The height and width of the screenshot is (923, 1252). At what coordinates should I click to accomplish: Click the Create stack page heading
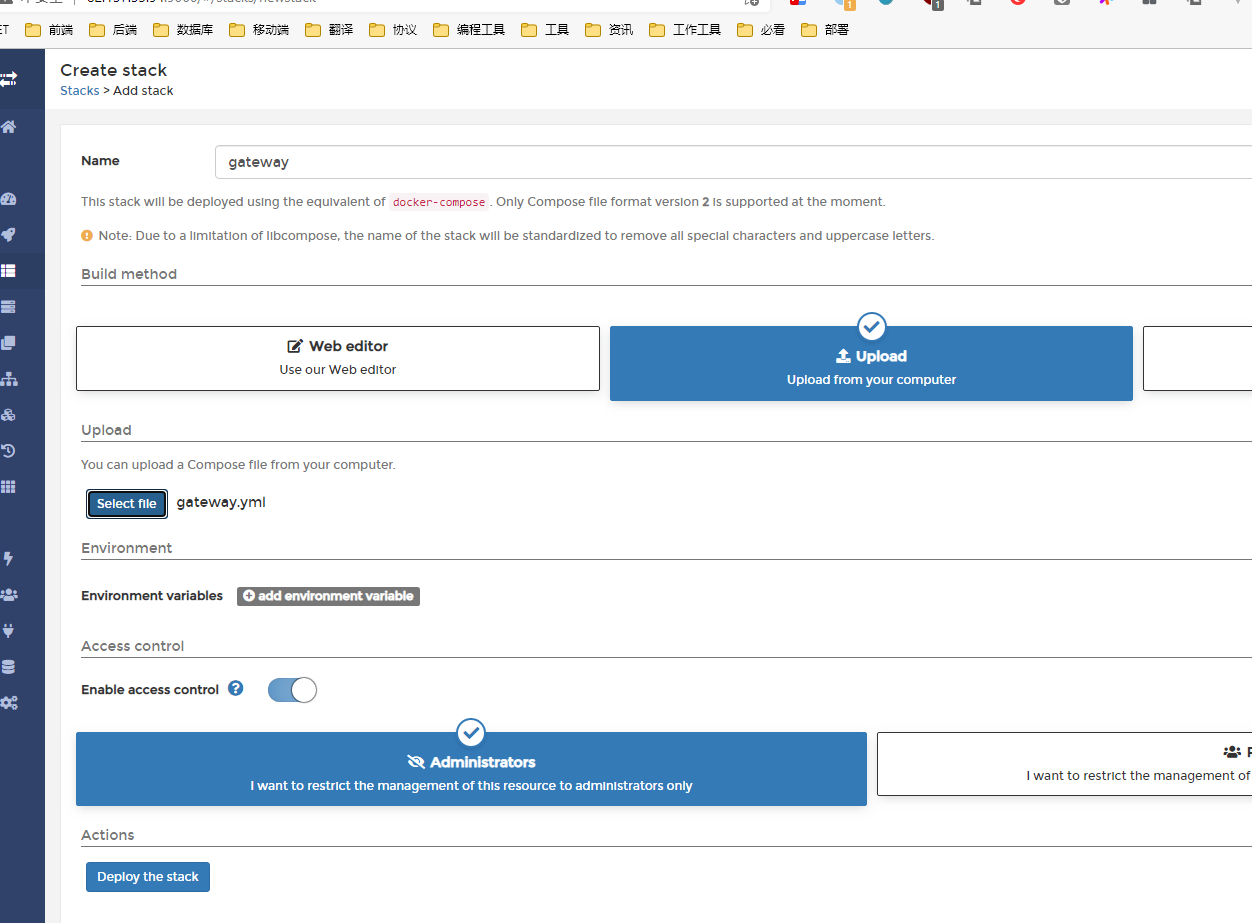114,70
